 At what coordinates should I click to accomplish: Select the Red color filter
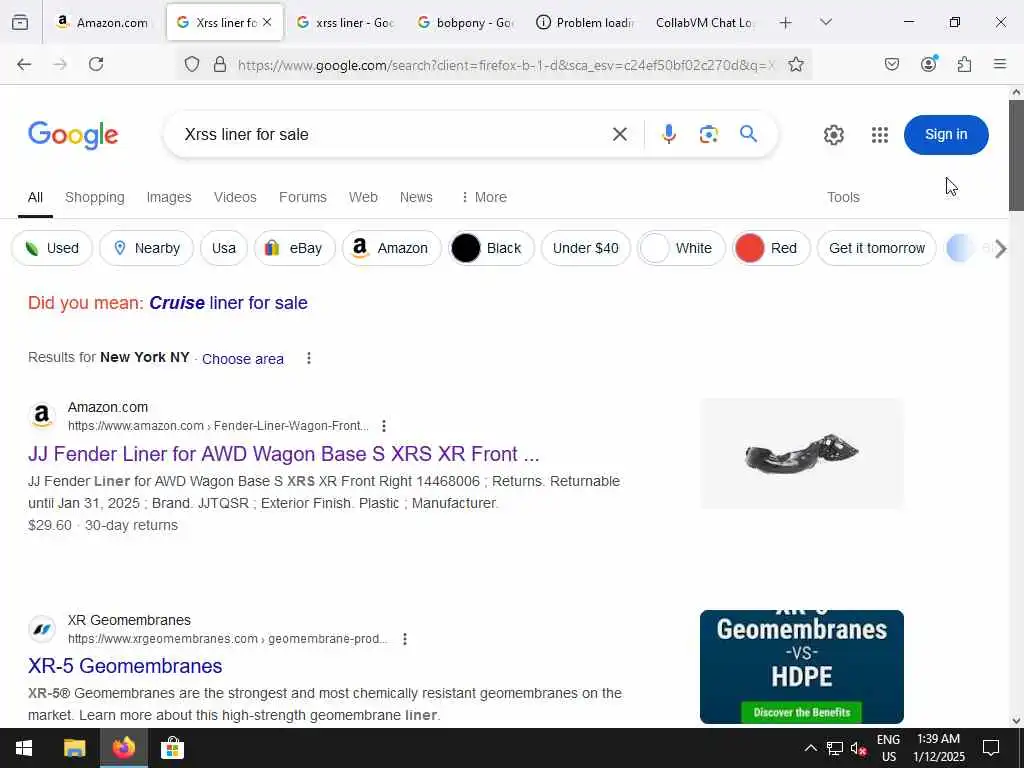[771, 248]
